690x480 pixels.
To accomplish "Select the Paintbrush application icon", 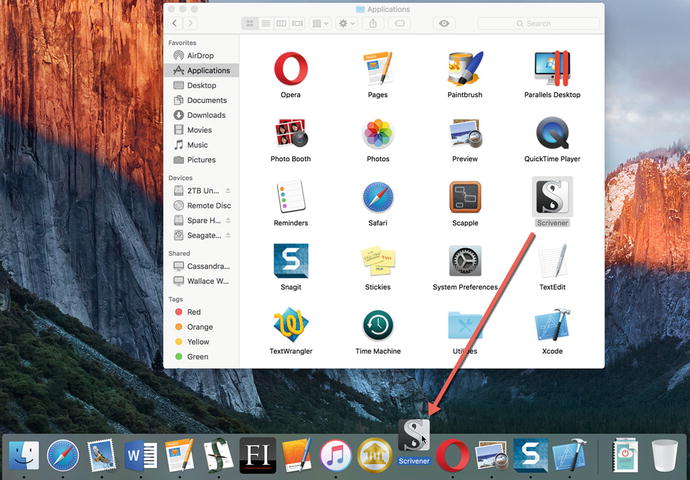I will pos(465,69).
